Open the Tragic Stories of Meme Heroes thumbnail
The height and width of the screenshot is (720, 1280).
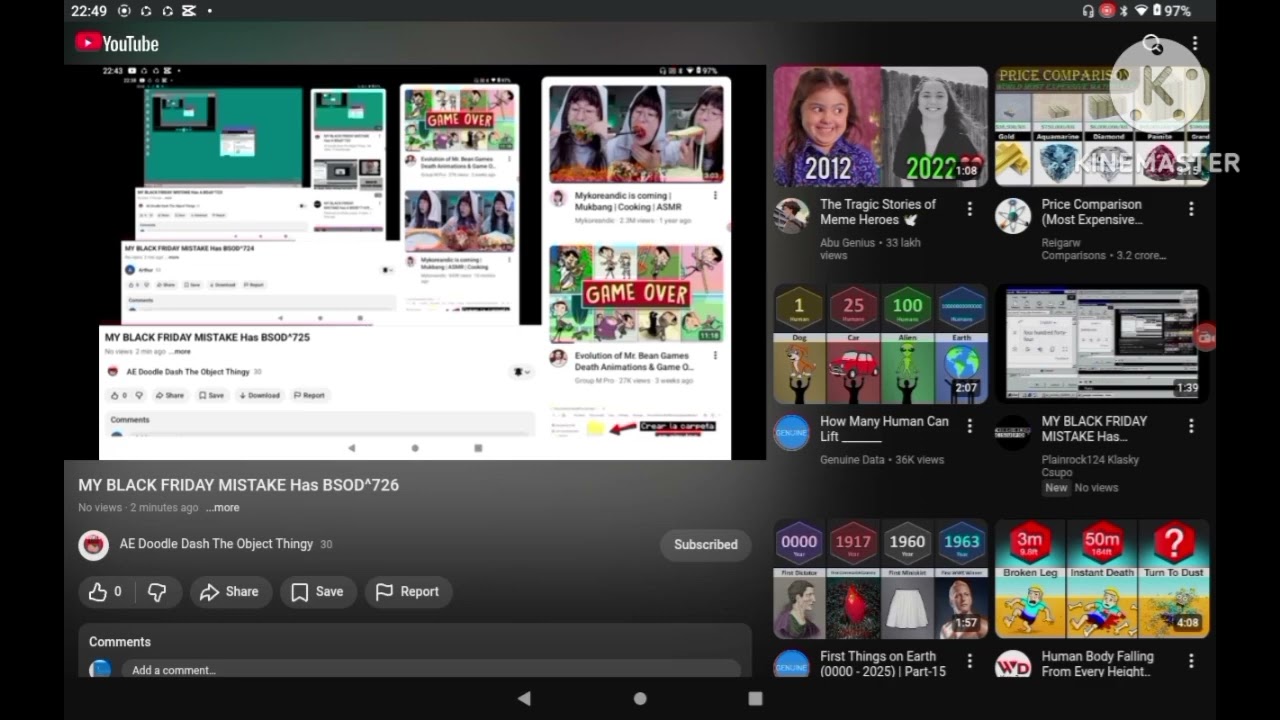pos(880,126)
